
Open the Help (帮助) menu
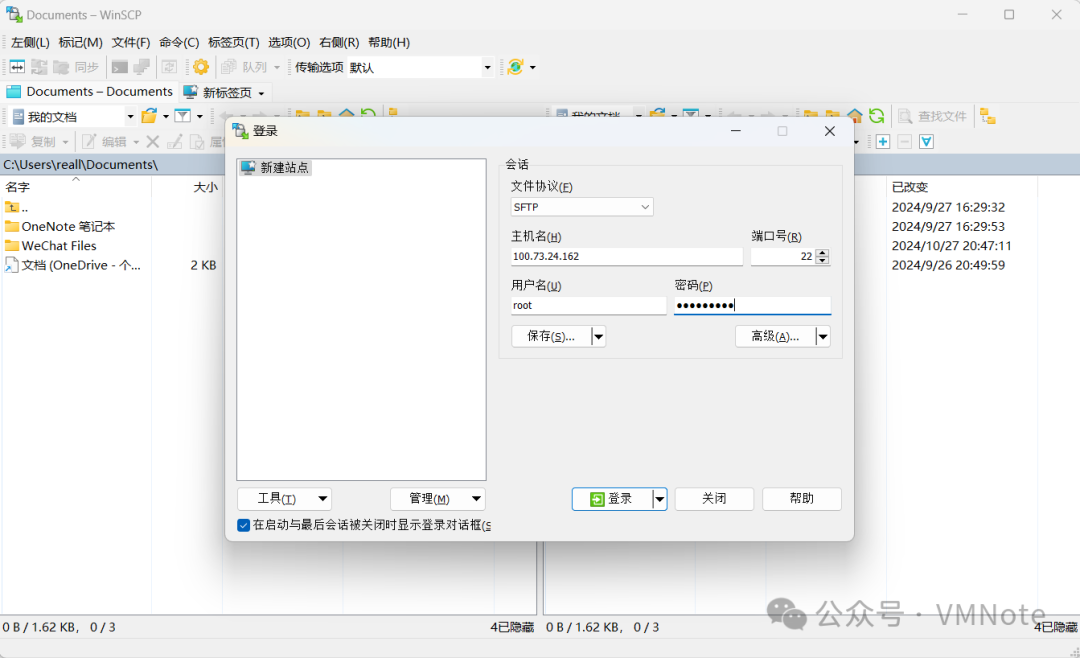pos(389,42)
